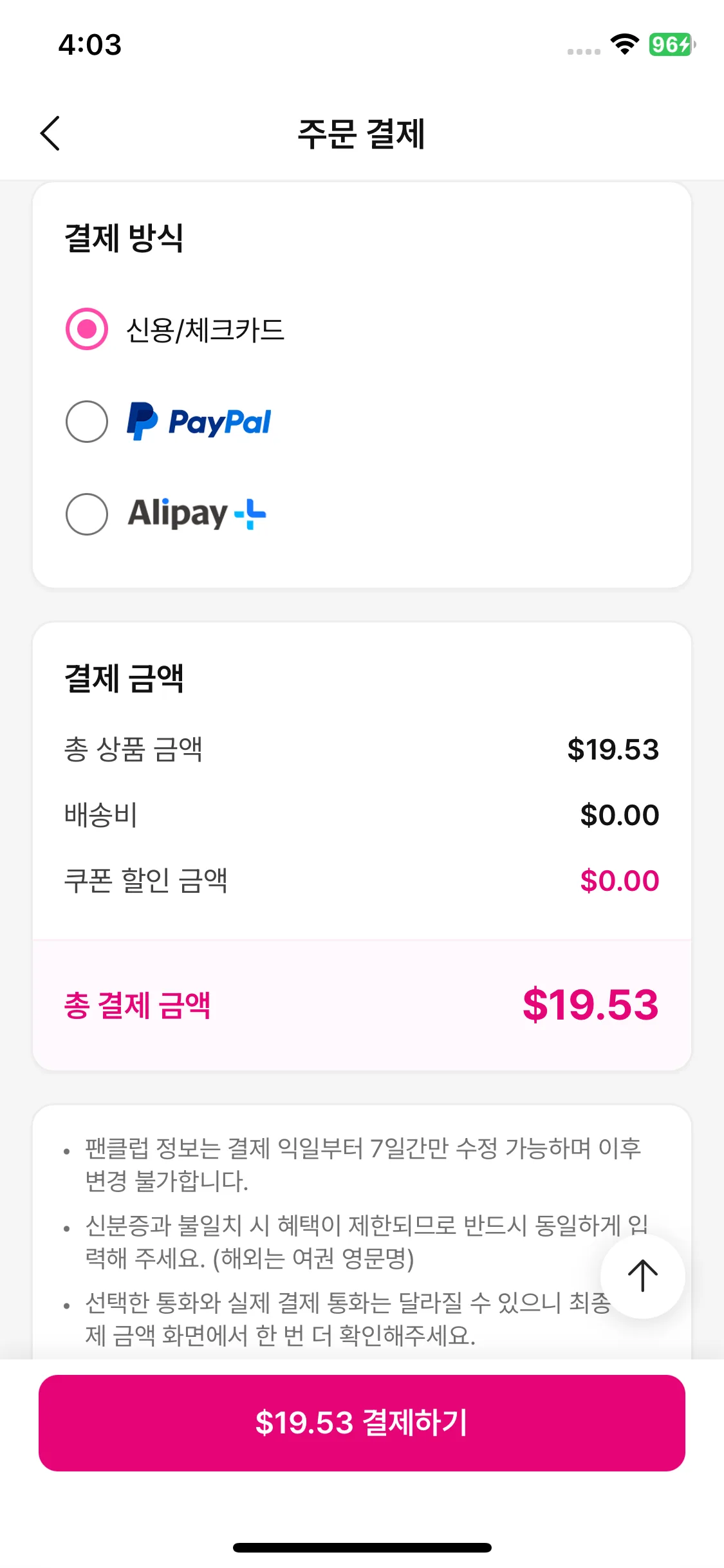
Task: Tap the 쿠폰 할인 금액 row
Action: (x=362, y=881)
